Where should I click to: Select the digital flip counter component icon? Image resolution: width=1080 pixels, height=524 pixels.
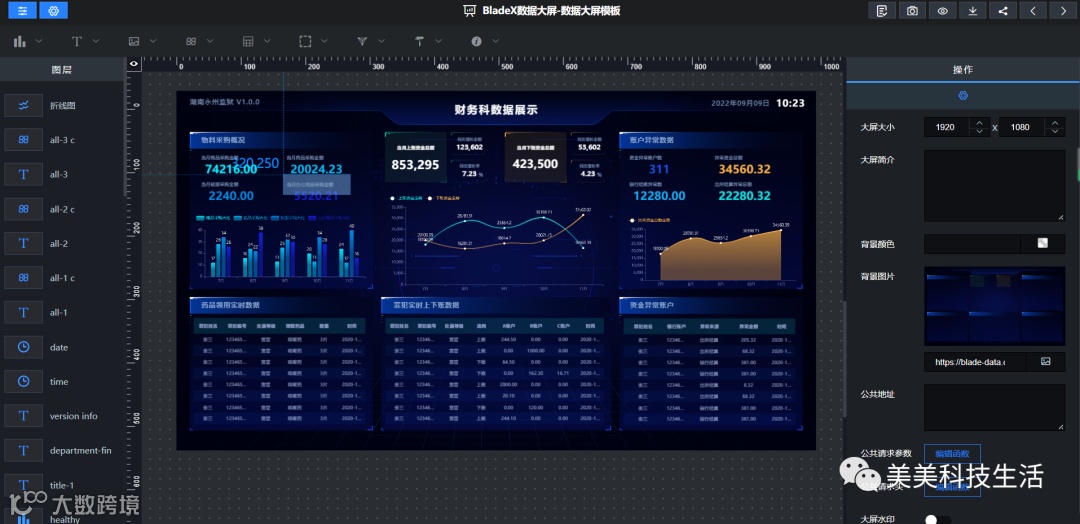pyautogui.click(x=191, y=41)
